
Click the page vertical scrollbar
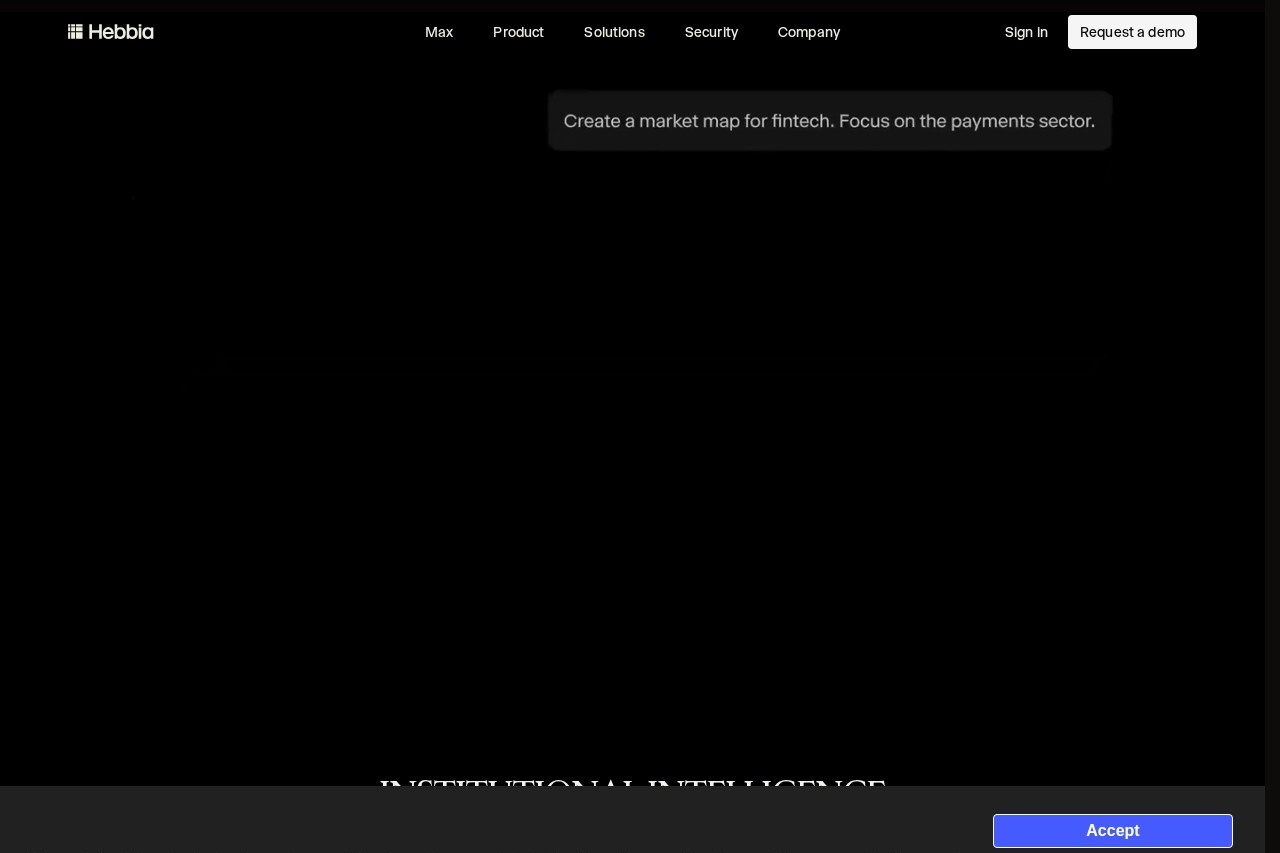[x=1272, y=426]
